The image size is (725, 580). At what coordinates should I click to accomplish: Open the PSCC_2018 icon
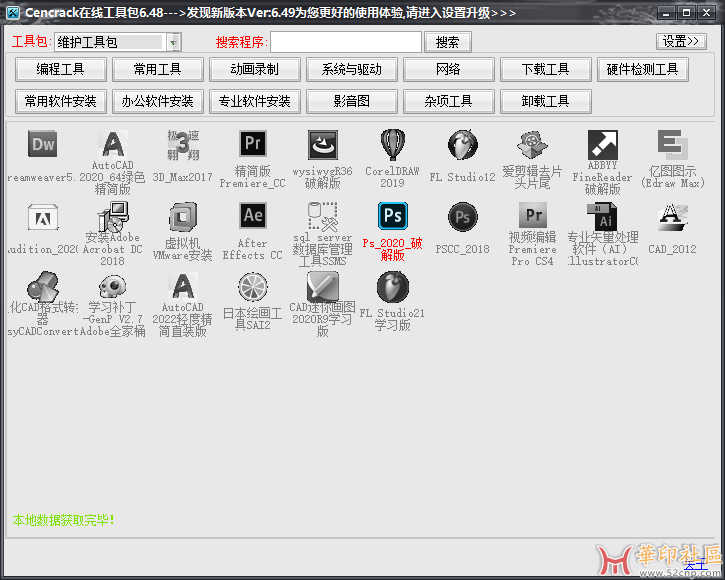pyautogui.click(x=462, y=216)
